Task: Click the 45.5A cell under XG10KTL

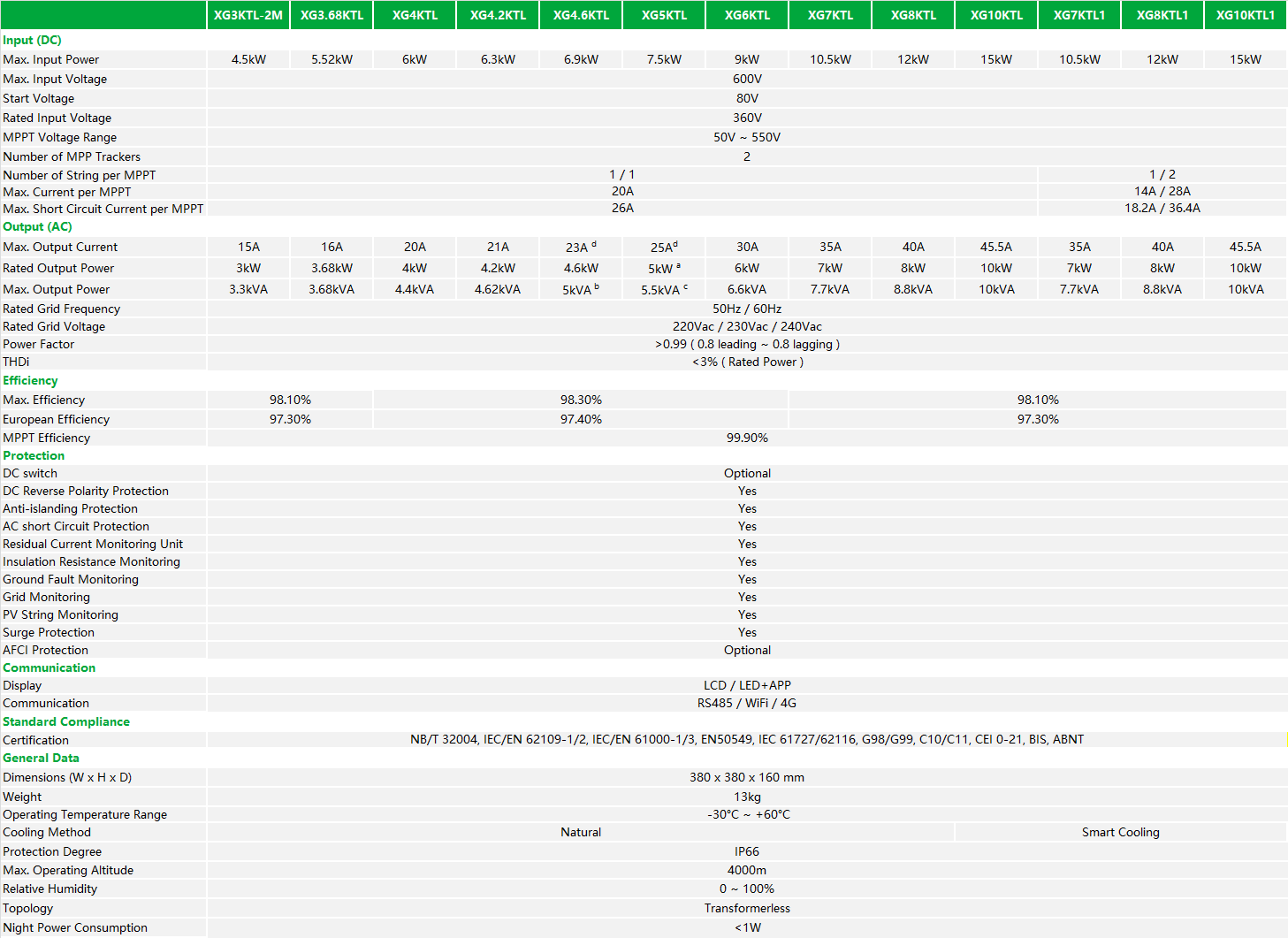Action: 996,247
